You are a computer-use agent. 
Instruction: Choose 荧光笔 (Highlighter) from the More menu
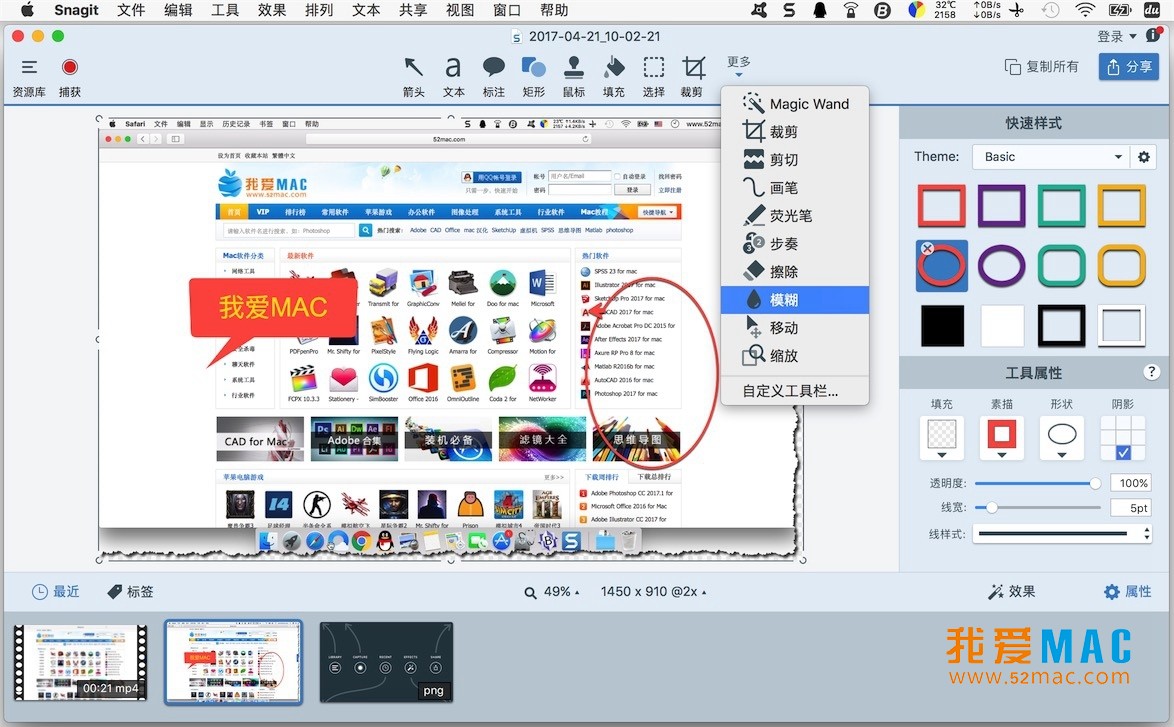point(794,216)
